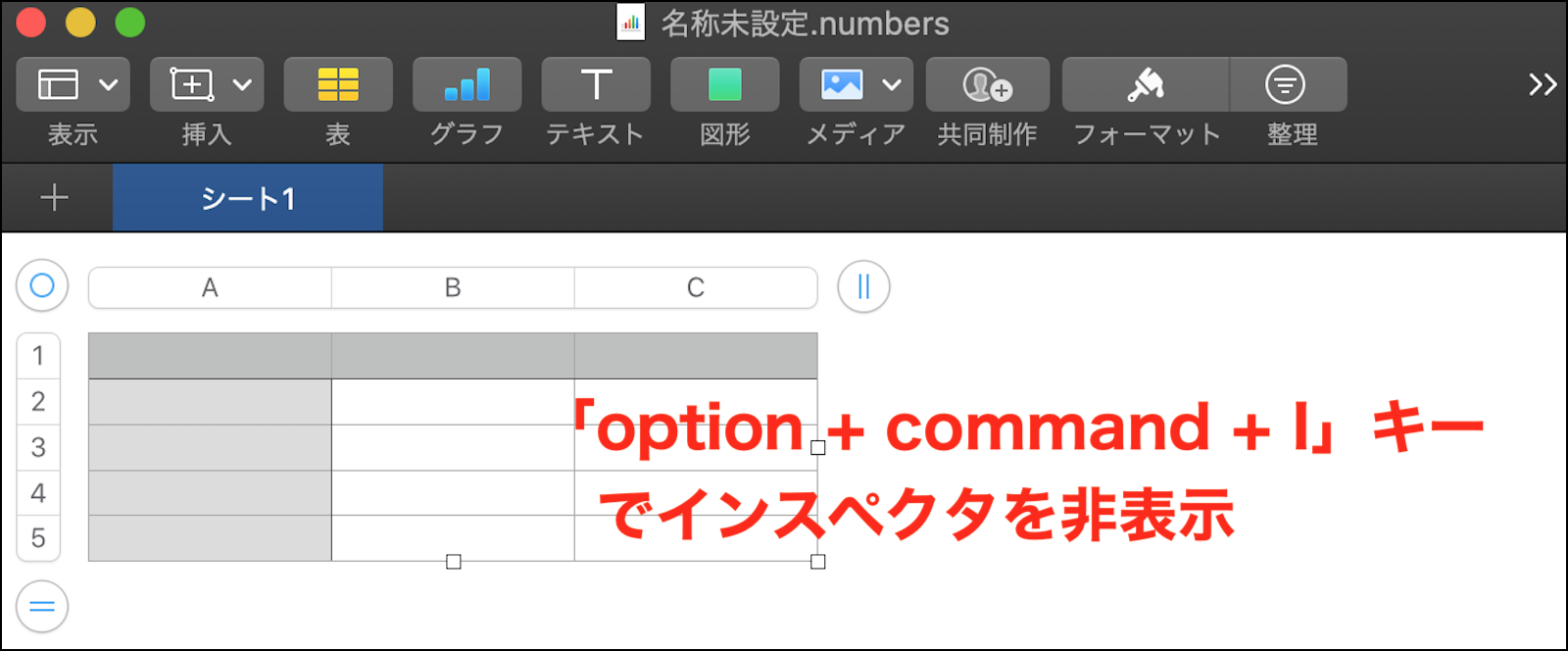The width and height of the screenshot is (1568, 651).
Task: Add a chart with the グラフ icon
Action: (x=466, y=85)
